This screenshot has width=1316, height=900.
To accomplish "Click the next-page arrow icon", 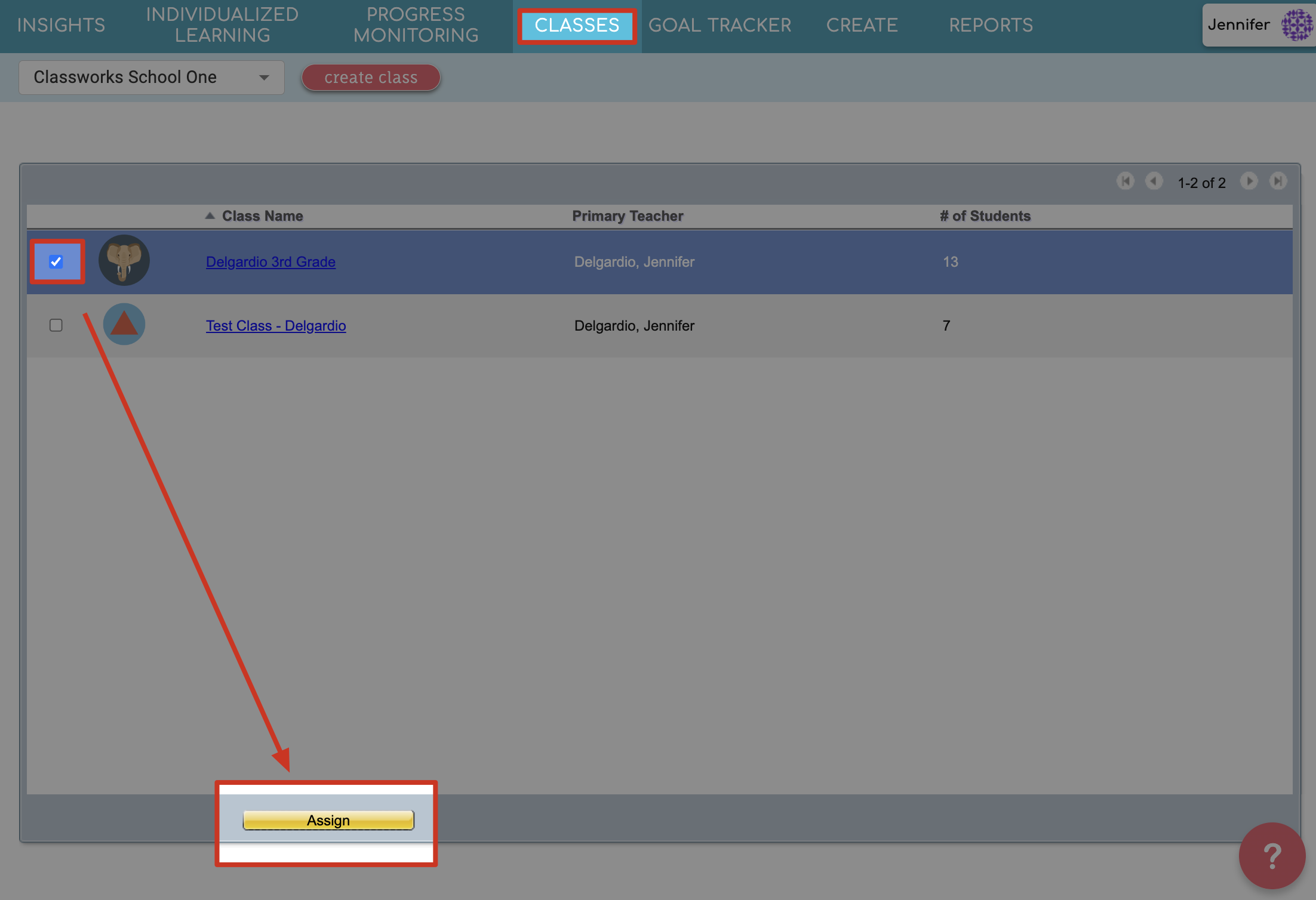I will (x=1250, y=181).
